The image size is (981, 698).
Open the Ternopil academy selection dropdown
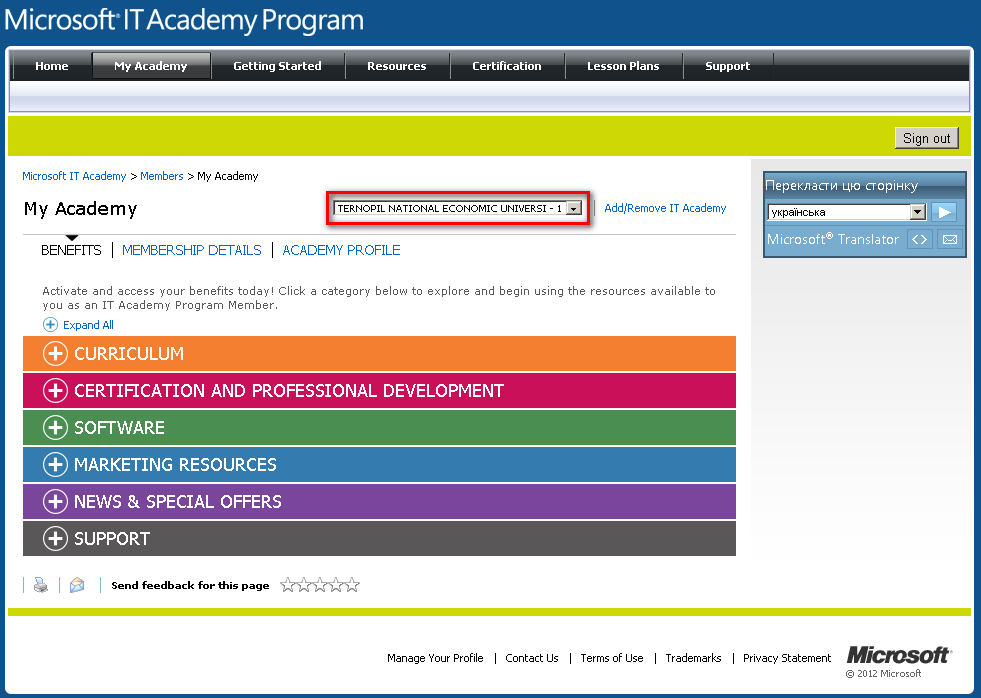click(x=458, y=208)
